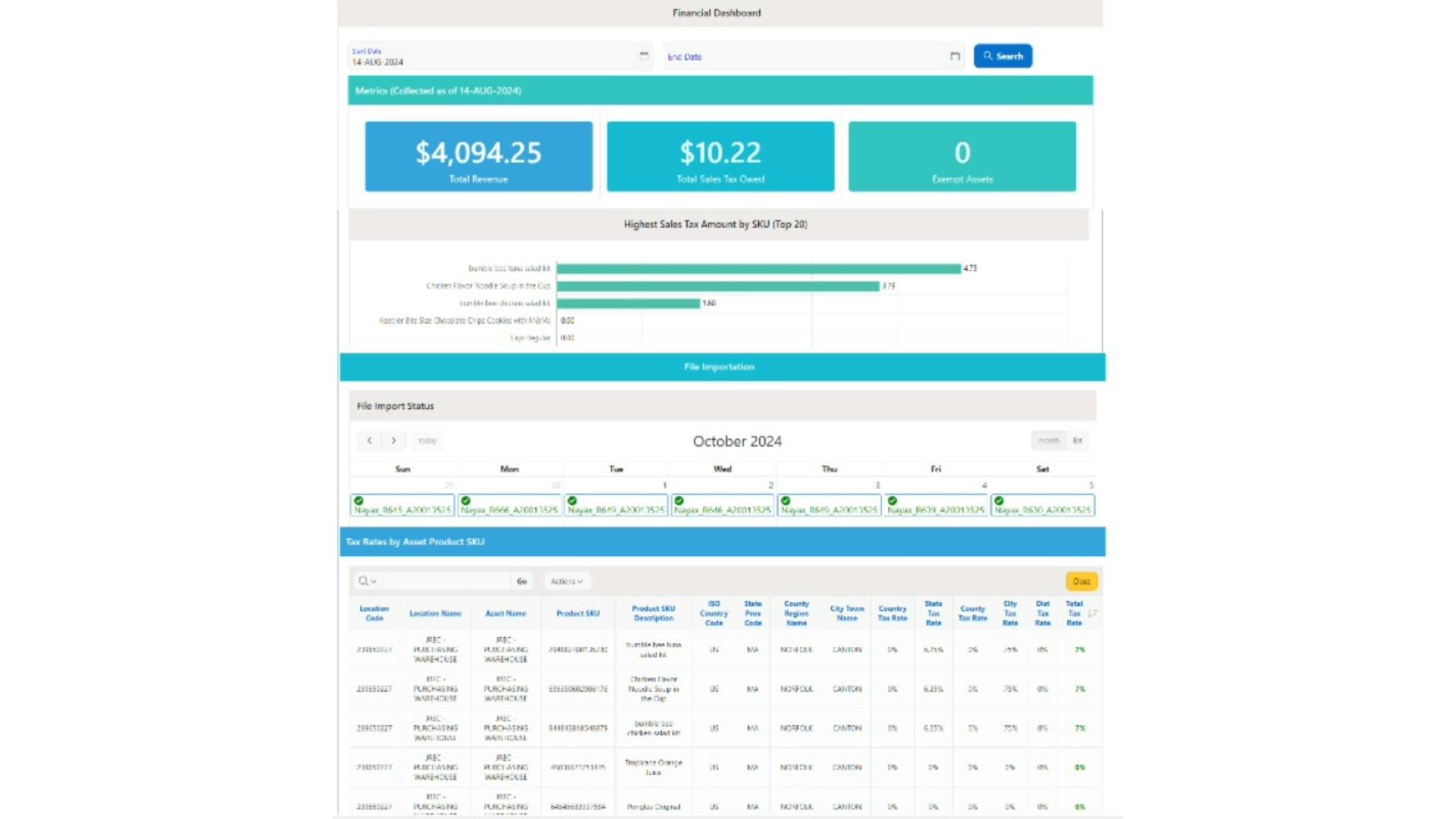Click the green checkmark on Saturday's Nayax_R630 entry
Screen dimensions: 1456x819
(999, 500)
